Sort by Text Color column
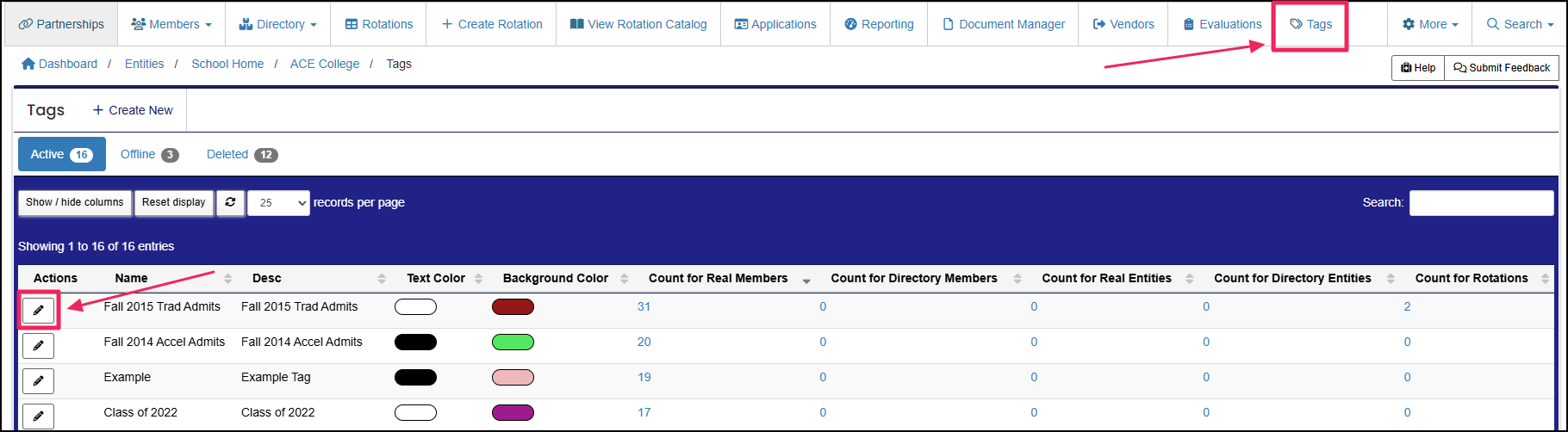1568x432 pixels. [x=439, y=278]
